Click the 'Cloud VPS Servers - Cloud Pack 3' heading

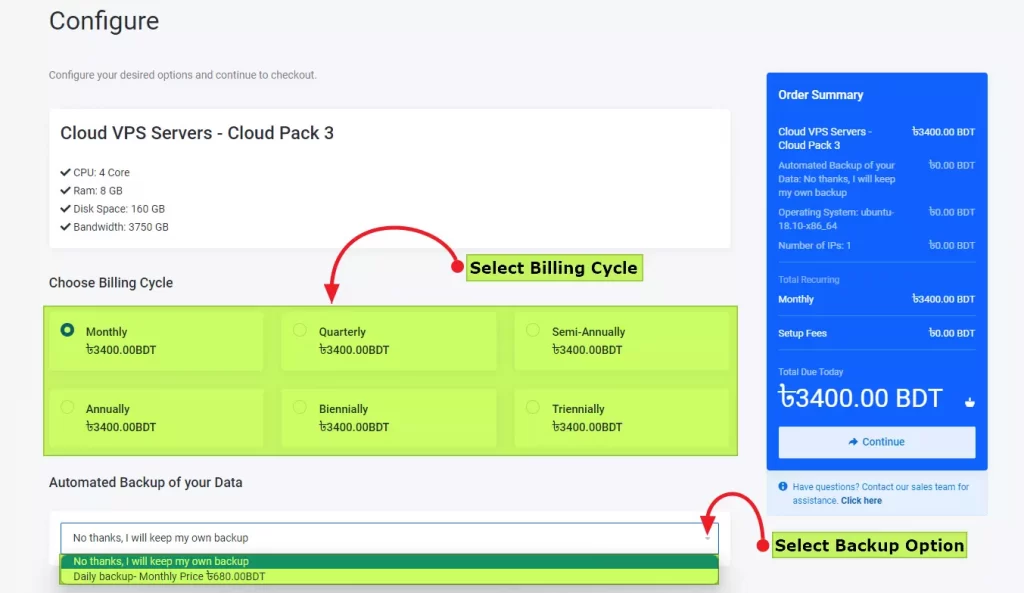197,133
